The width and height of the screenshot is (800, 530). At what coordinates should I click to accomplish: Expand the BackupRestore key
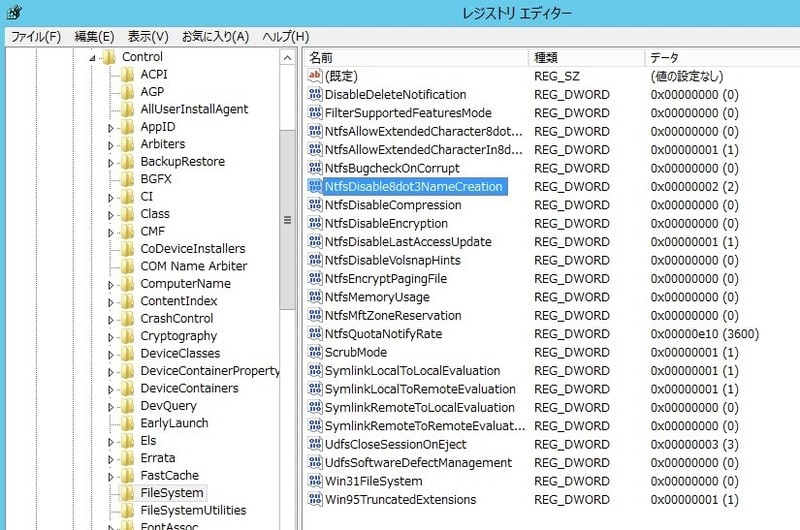click(x=111, y=163)
